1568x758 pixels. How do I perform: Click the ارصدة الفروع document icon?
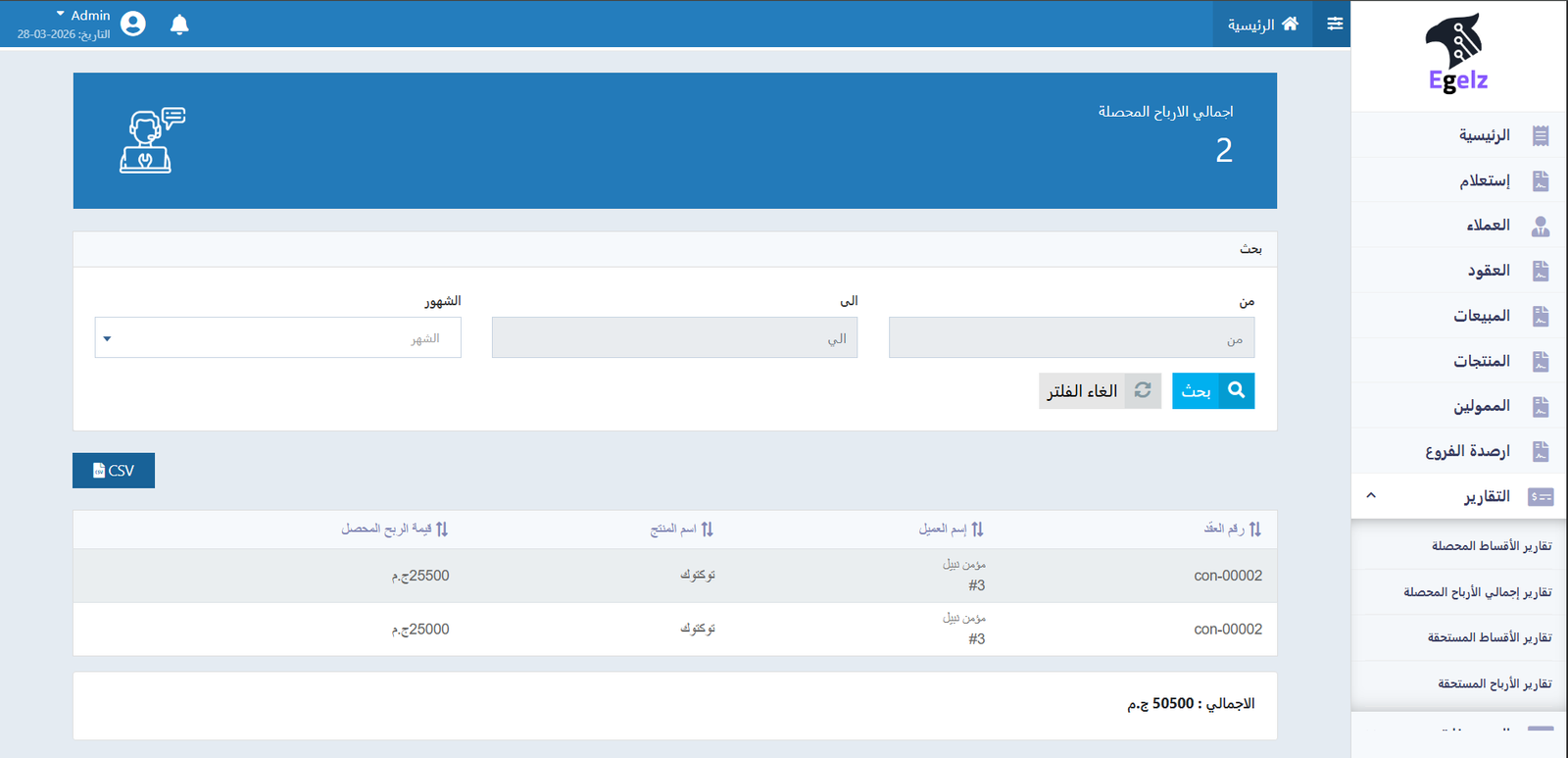1541,451
